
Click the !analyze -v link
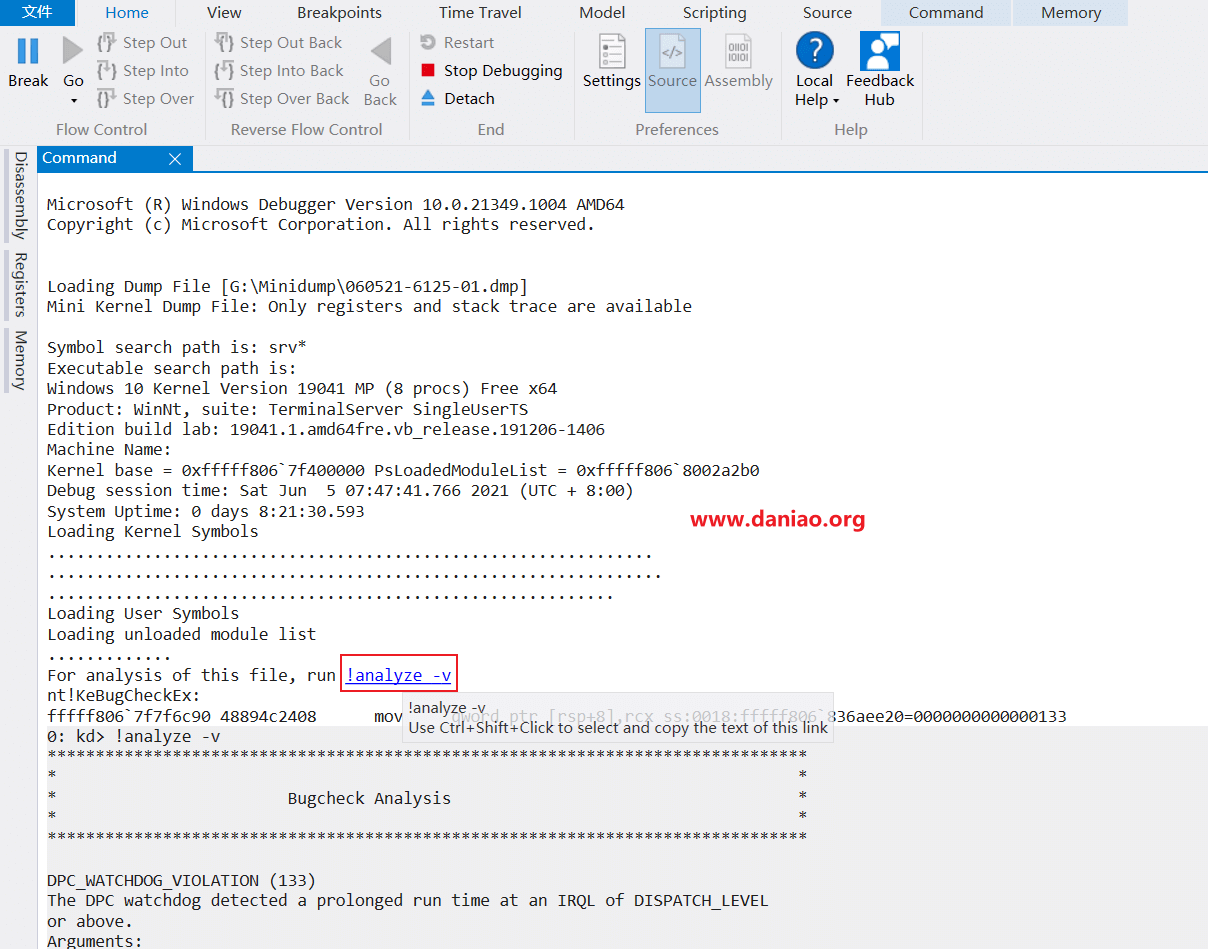(x=398, y=676)
